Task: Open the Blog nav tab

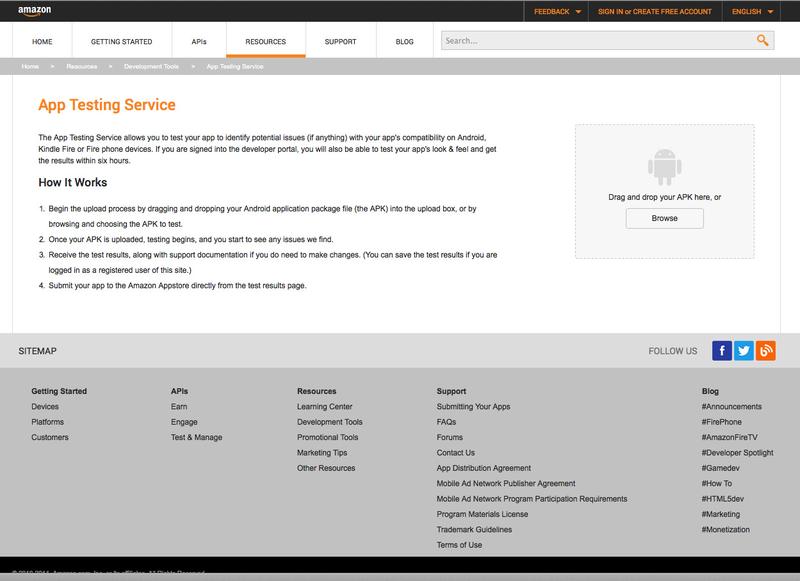Action: pyautogui.click(x=405, y=41)
